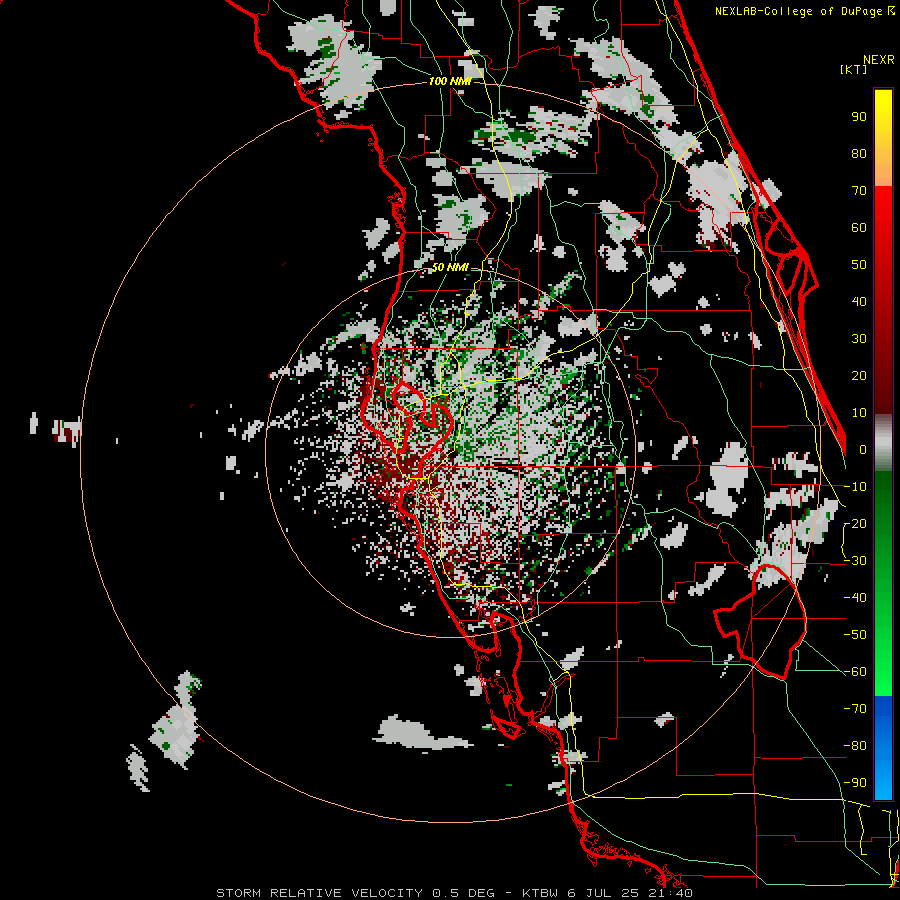Click the 70 value on the velocity scale
The width and height of the screenshot is (900, 900).
click(x=859, y=191)
